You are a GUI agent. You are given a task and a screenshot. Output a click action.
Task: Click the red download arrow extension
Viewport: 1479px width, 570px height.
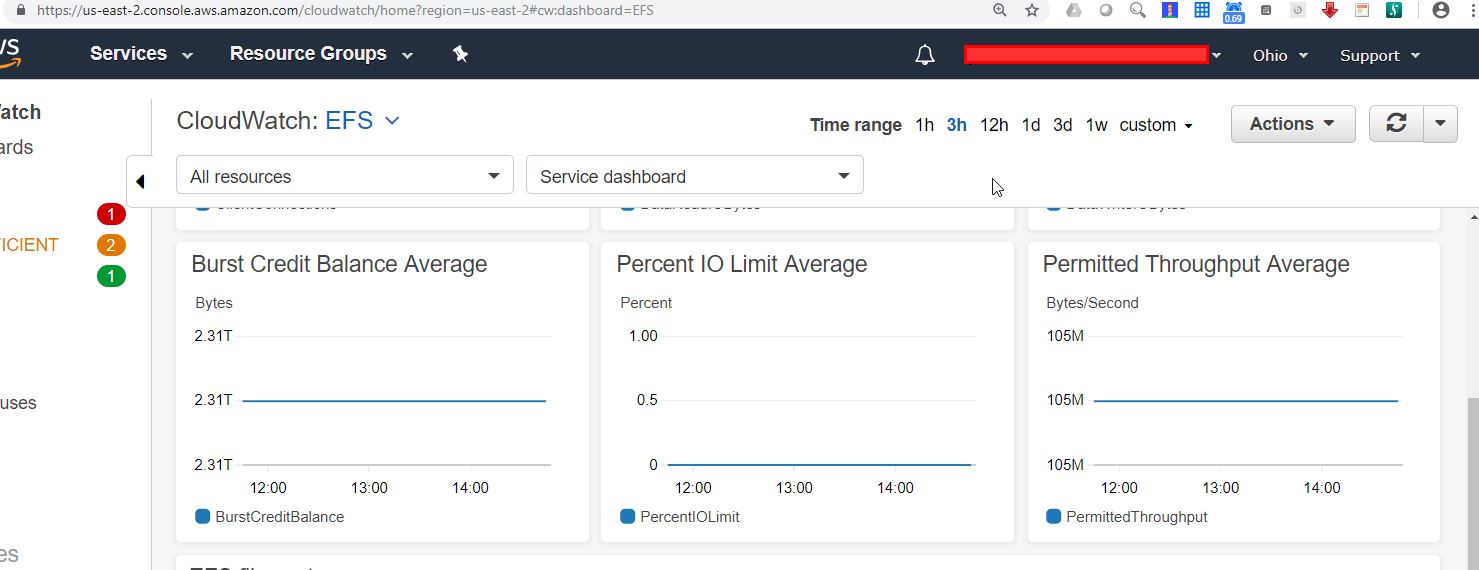pyautogui.click(x=1329, y=10)
